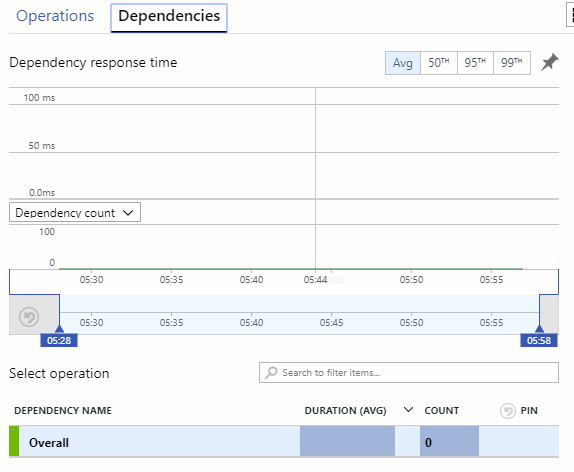
Task: Switch to the Operations tab
Action: (55, 16)
